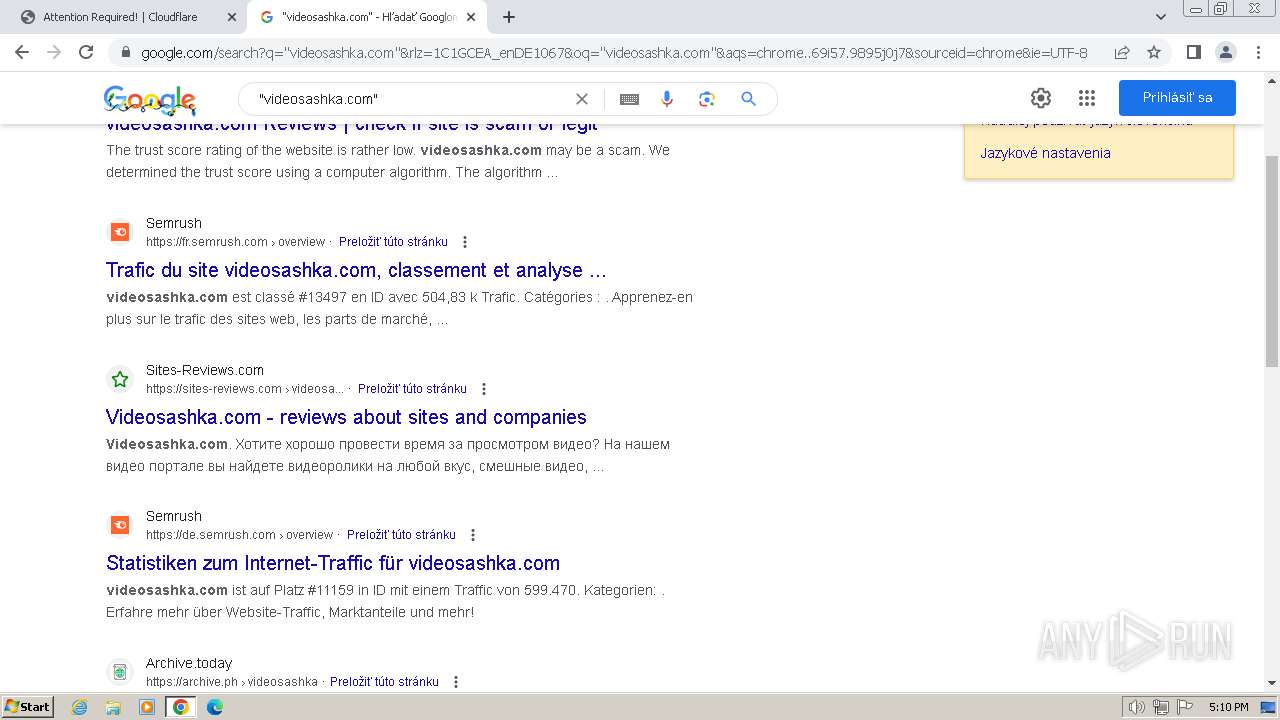Click in the Google search input field
Image resolution: width=1280 pixels, height=720 pixels.
tap(410, 99)
